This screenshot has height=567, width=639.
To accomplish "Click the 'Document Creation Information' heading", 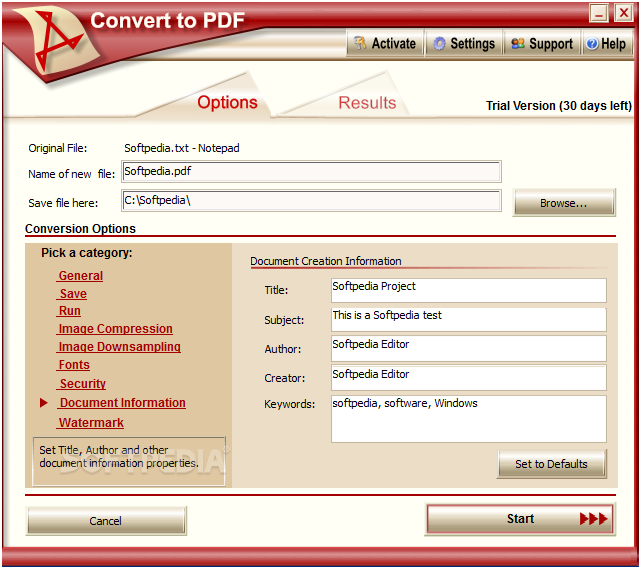I will coord(326,261).
